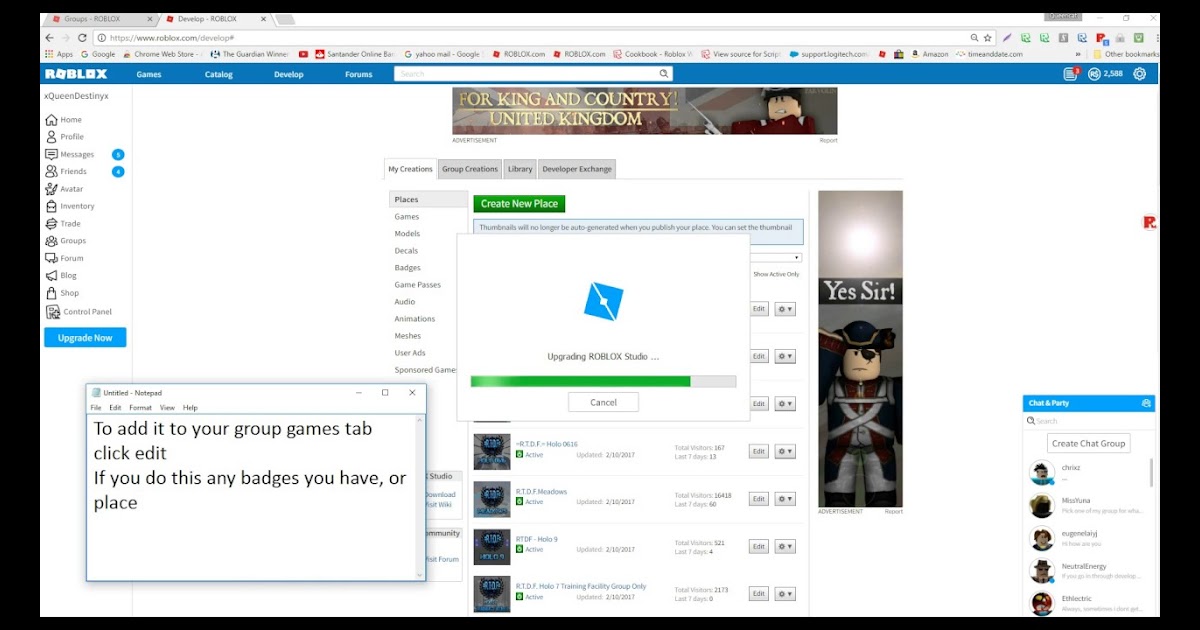
Task: Open the Profile sidebar icon
Action: coord(51,137)
